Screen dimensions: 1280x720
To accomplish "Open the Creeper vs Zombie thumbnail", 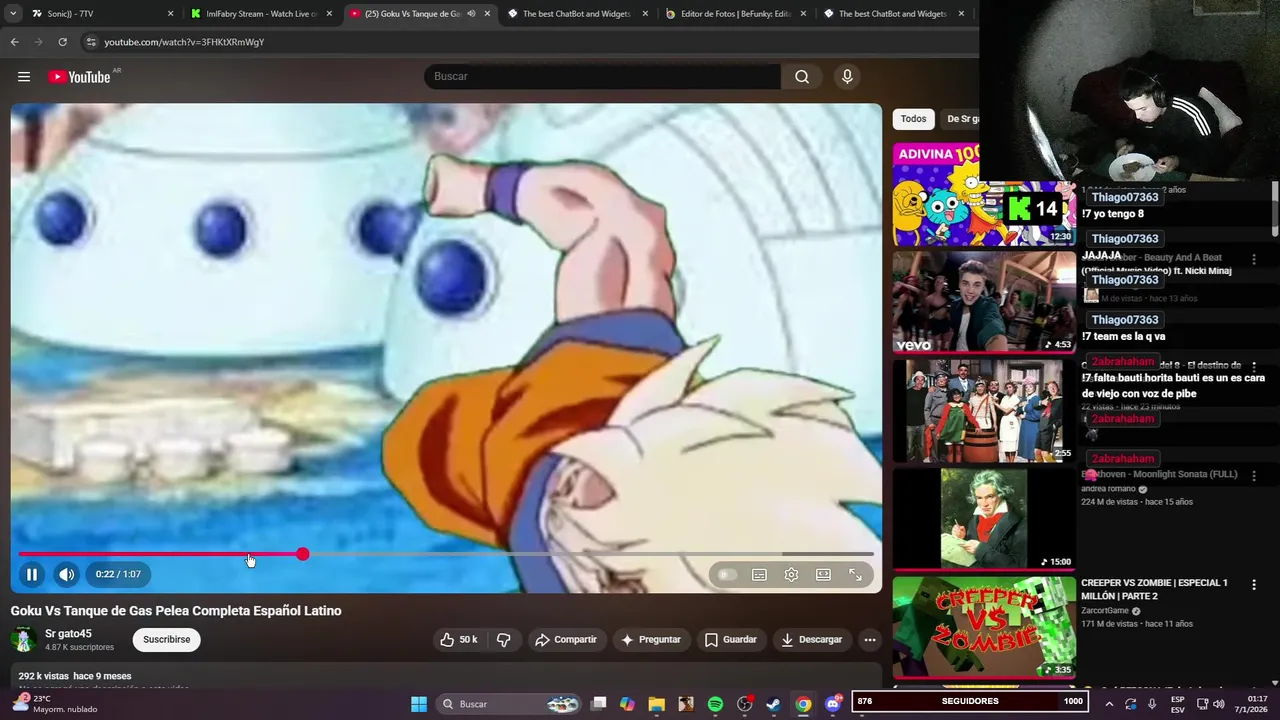I will (x=984, y=628).
